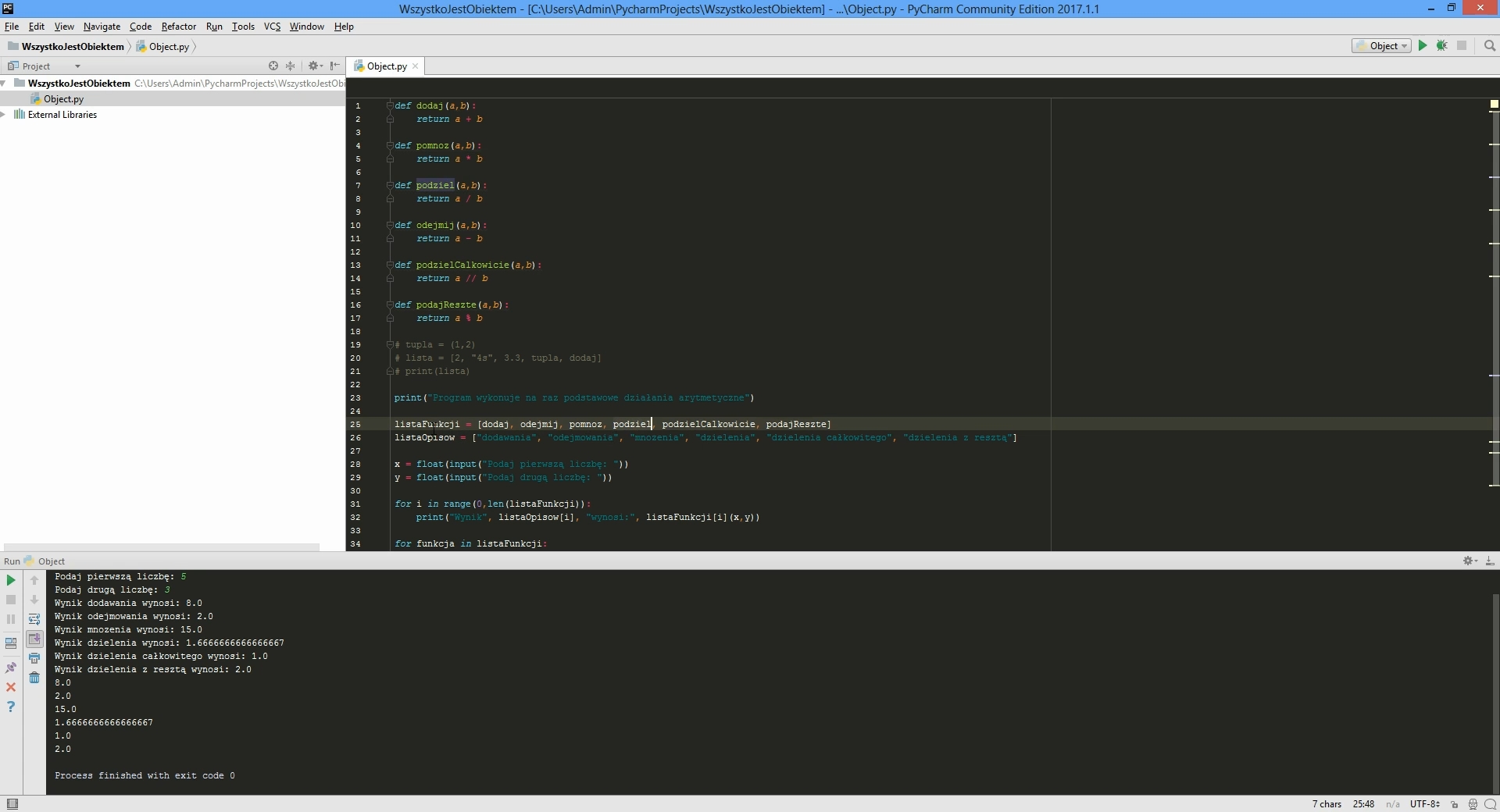Select Object.py in the project tree
Viewport: 1500px width, 812px height.
(63, 99)
